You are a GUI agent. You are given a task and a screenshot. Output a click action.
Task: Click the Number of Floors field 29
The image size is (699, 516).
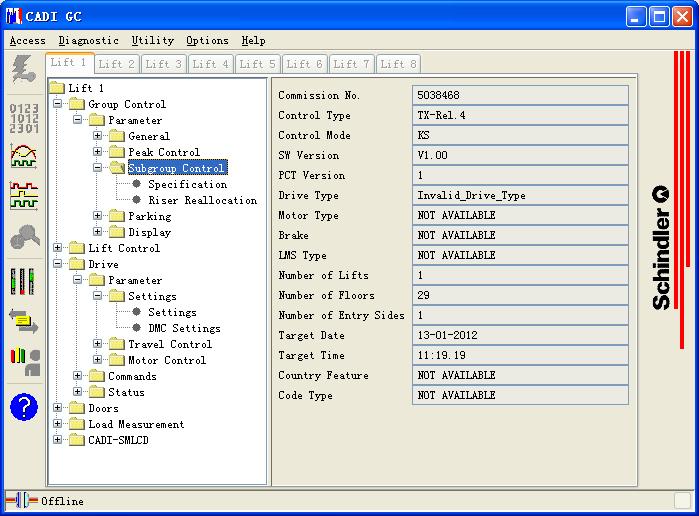click(520, 295)
